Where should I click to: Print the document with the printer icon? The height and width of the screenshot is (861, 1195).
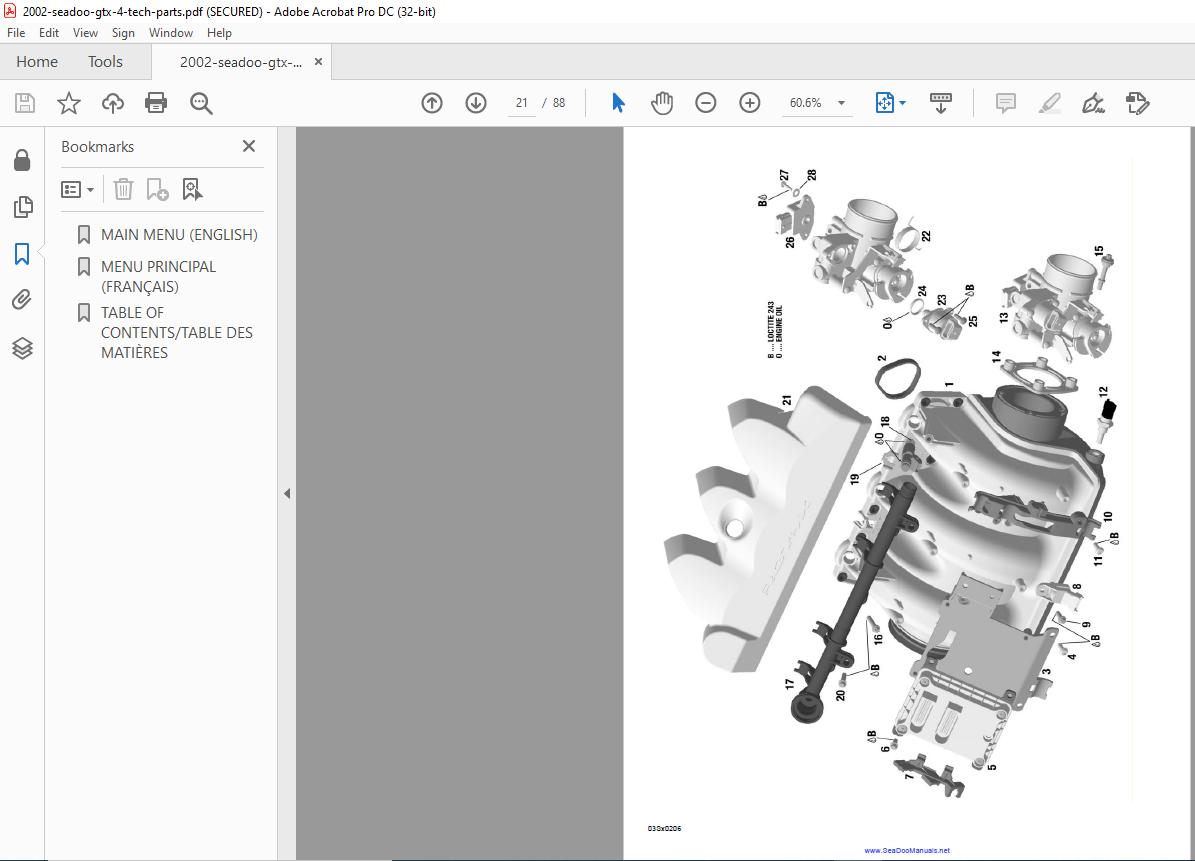(156, 103)
